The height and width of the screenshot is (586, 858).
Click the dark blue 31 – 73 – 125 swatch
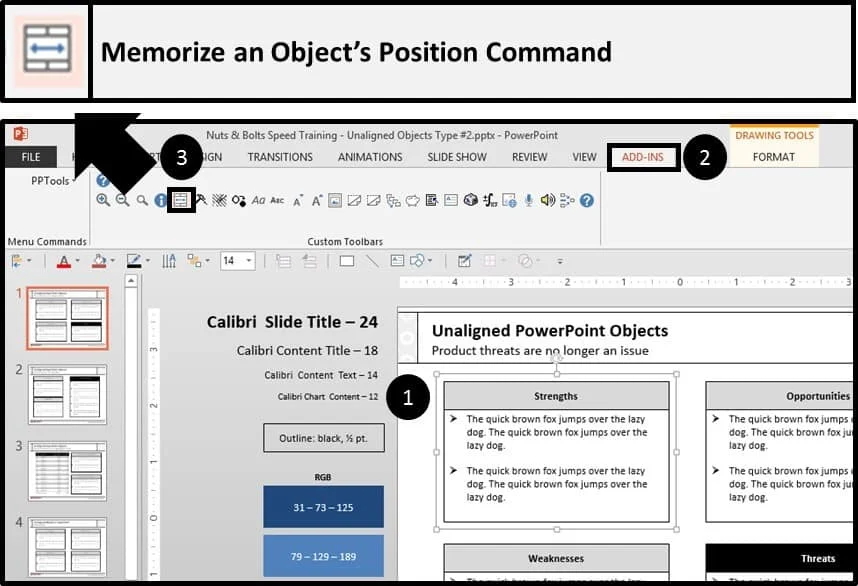323,507
